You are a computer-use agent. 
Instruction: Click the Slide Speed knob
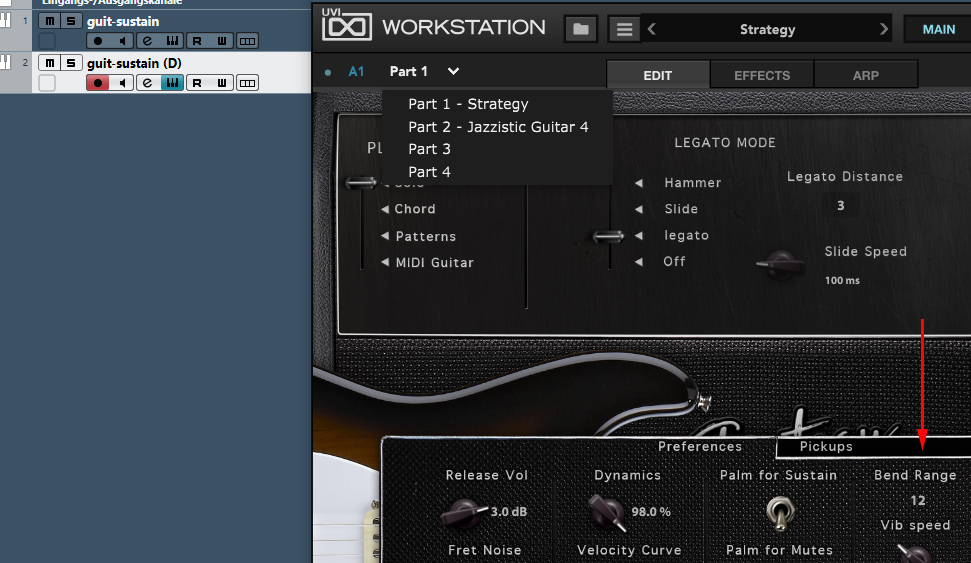[782, 265]
